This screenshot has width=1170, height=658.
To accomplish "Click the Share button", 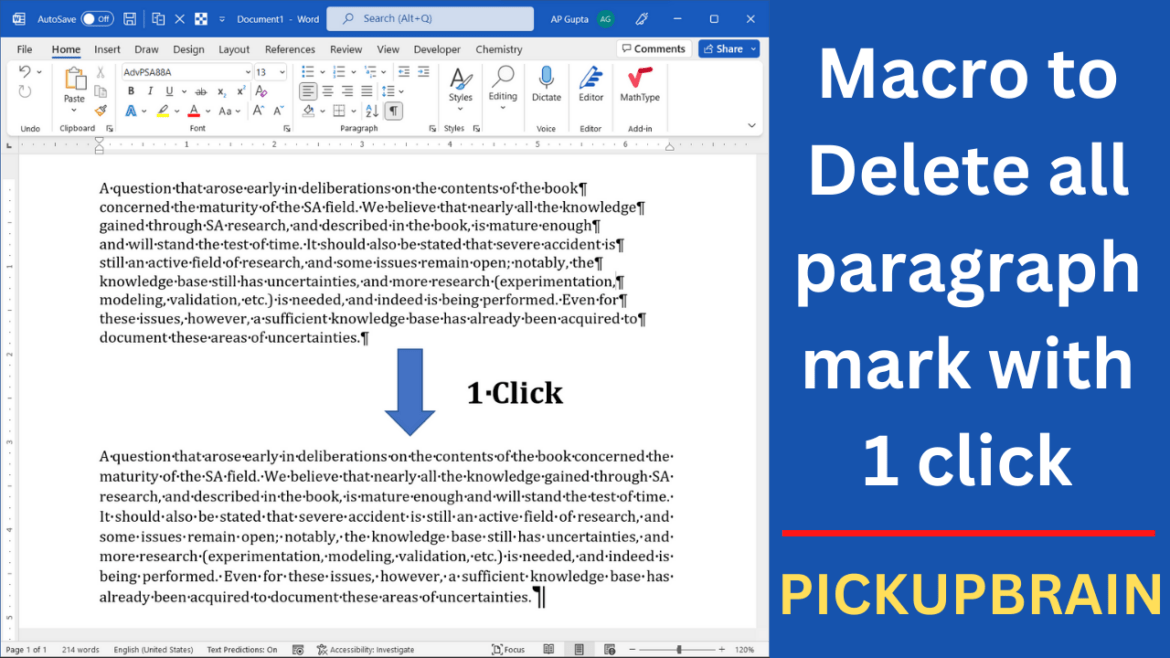I will (x=728, y=48).
